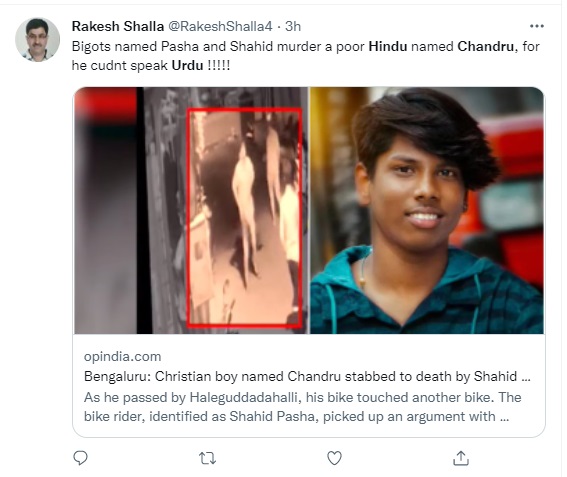567x477 pixels.
Task: Open the portrait photo of boy in teal hoodie
Action: click(x=427, y=210)
